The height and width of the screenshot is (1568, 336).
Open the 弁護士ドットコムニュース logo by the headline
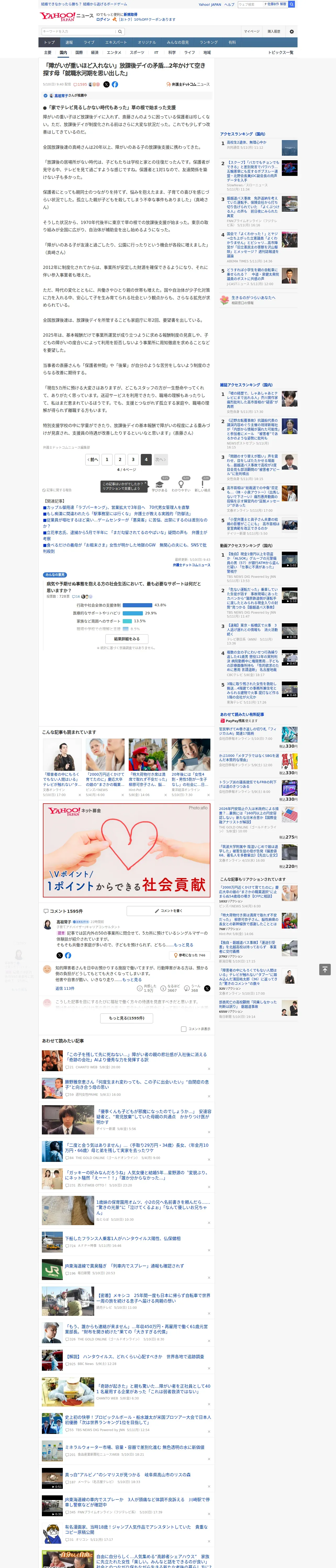(x=188, y=85)
